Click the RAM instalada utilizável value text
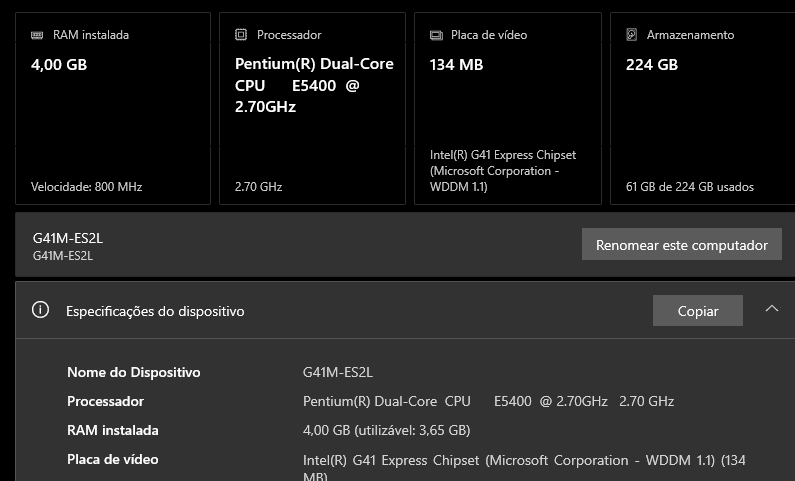Screen dimensions: 795x481 coord(386,430)
